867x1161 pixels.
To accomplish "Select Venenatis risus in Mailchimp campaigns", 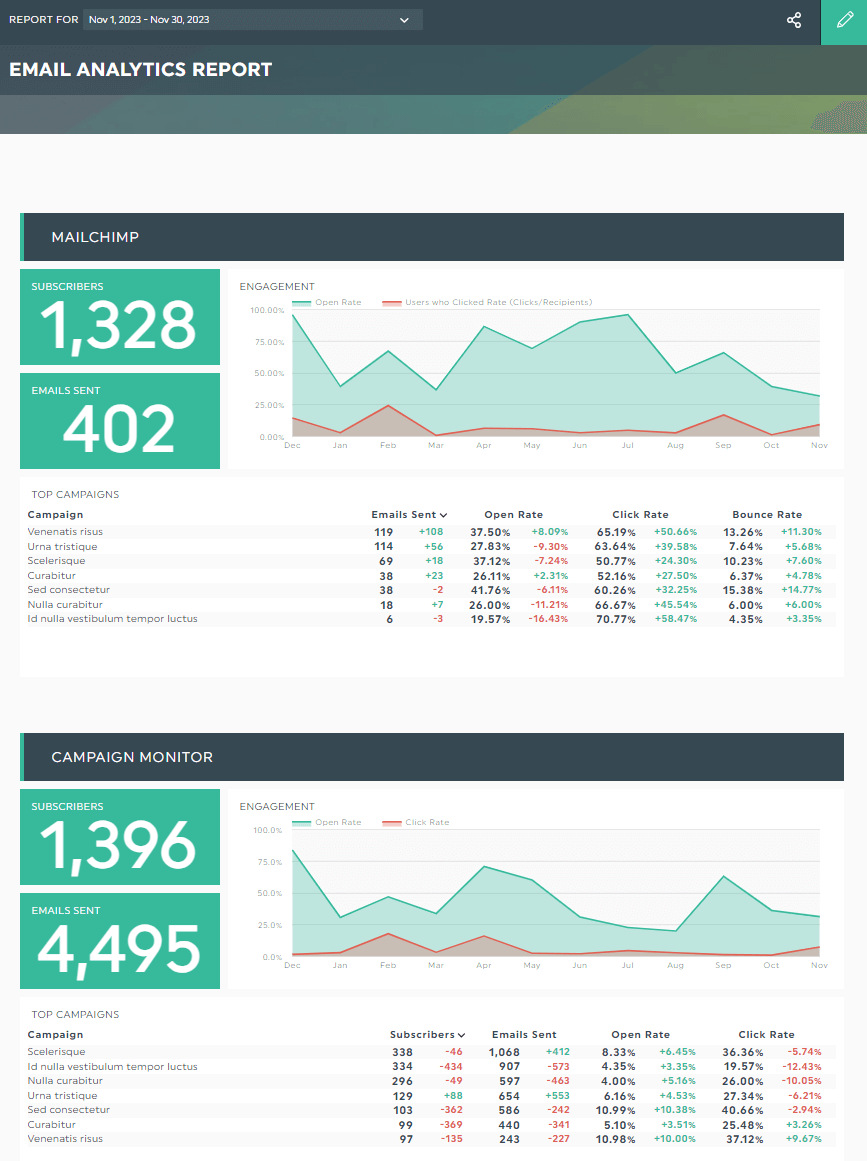I will tap(65, 532).
